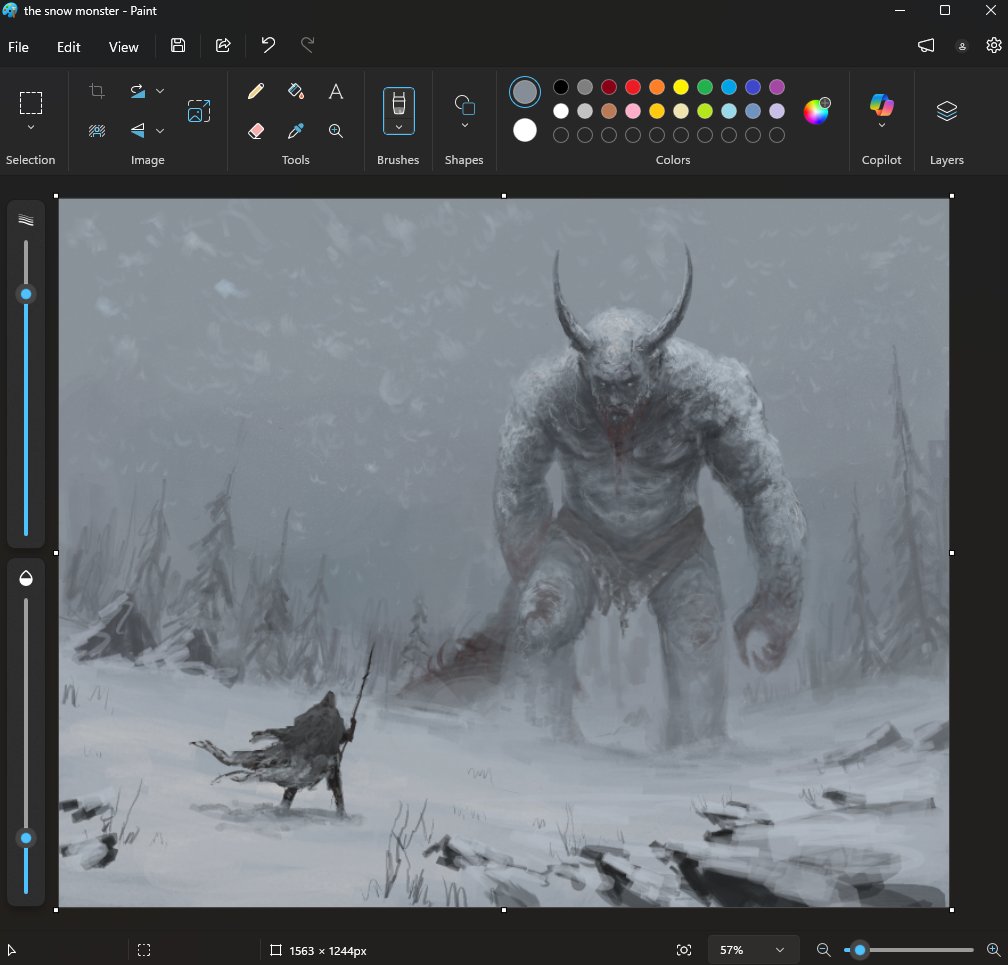Select Color 1 gray primary swatch
This screenshot has height=965, width=1008.
coord(525,92)
